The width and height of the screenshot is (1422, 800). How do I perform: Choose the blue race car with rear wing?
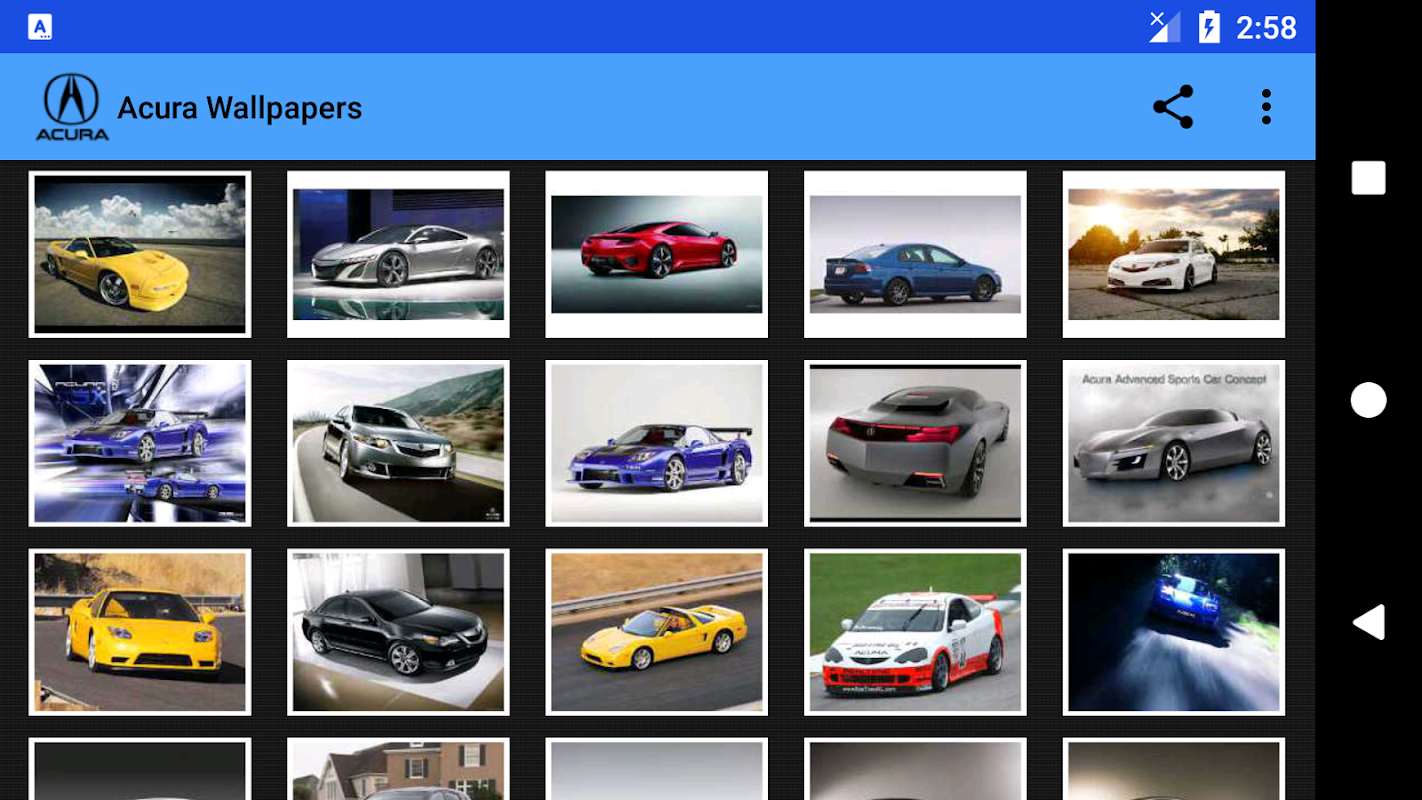(657, 443)
